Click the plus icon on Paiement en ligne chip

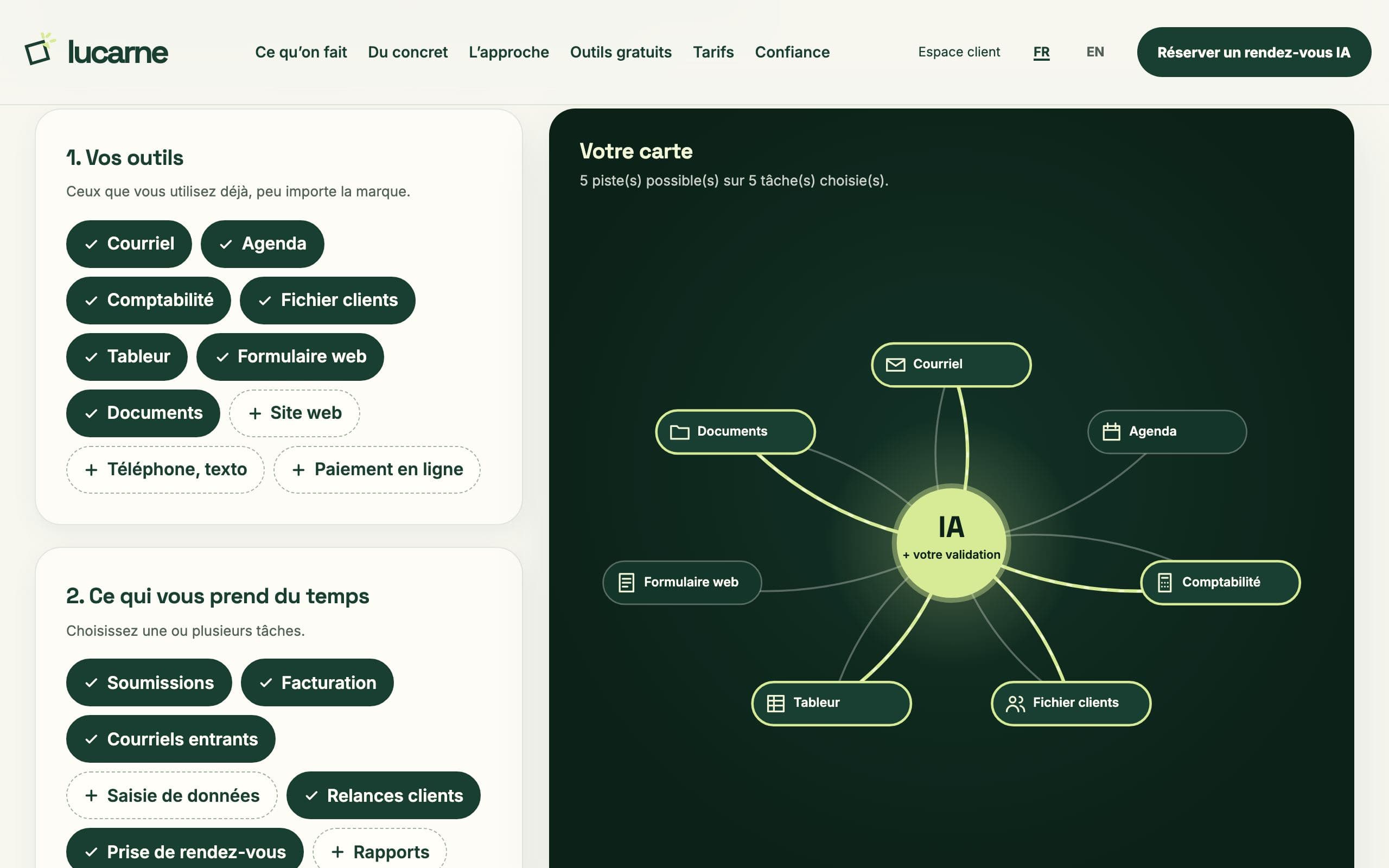(298, 470)
